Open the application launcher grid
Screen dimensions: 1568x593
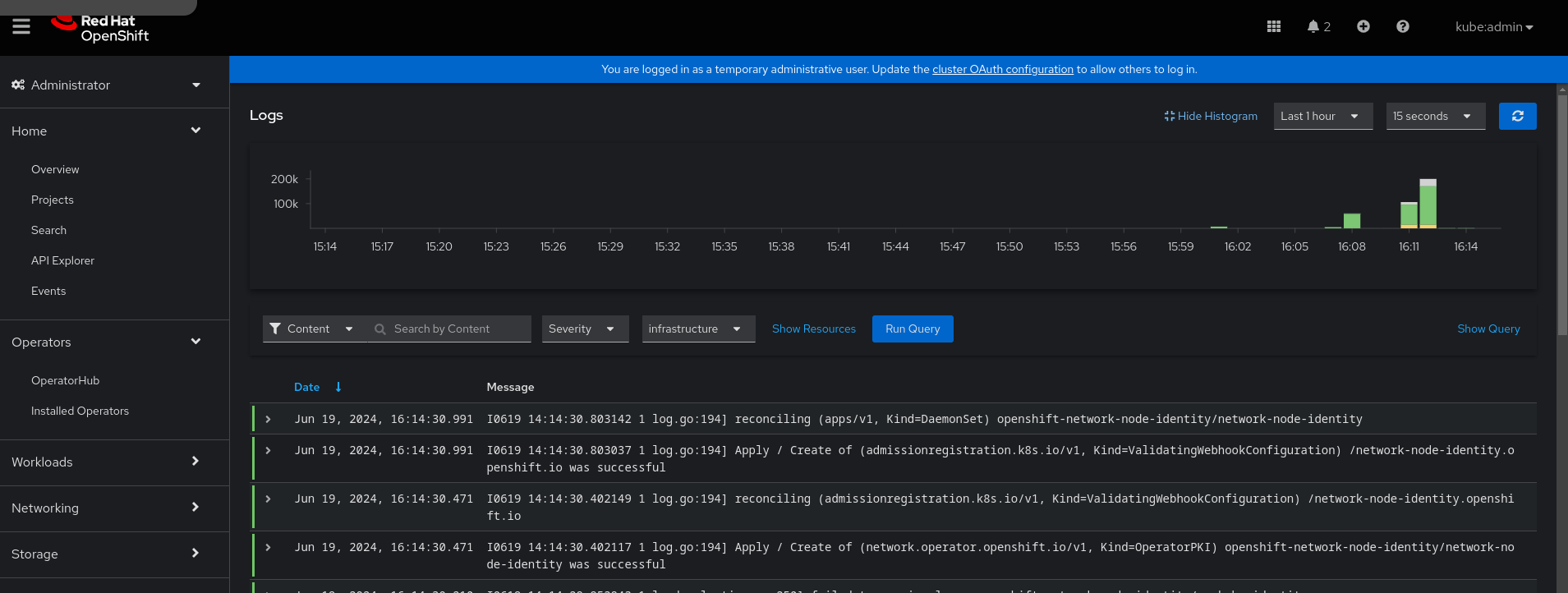tap(1273, 27)
